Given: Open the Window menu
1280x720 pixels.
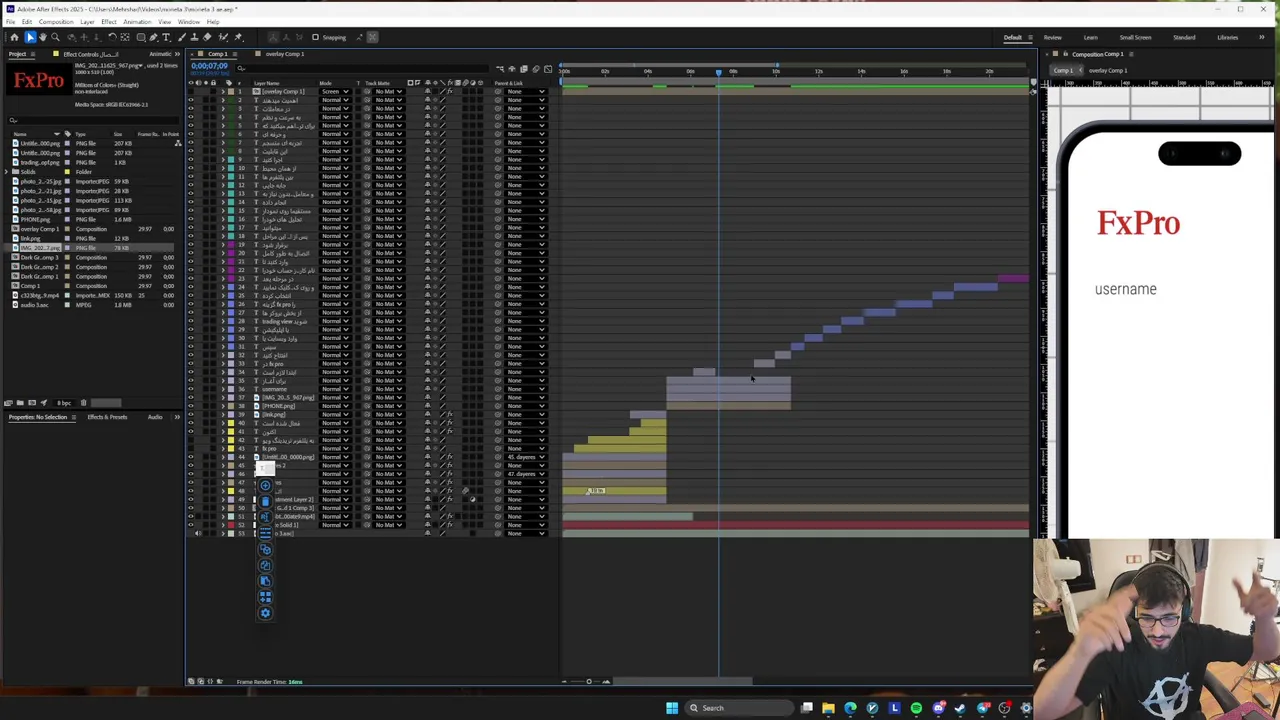Looking at the screenshot, I should 189,22.
